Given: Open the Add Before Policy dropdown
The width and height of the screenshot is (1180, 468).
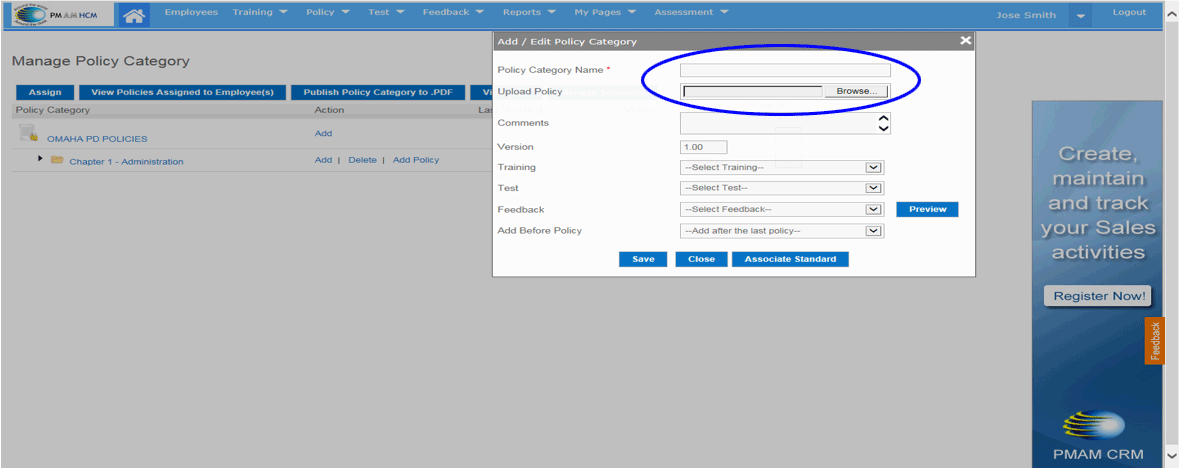Looking at the screenshot, I should (781, 231).
